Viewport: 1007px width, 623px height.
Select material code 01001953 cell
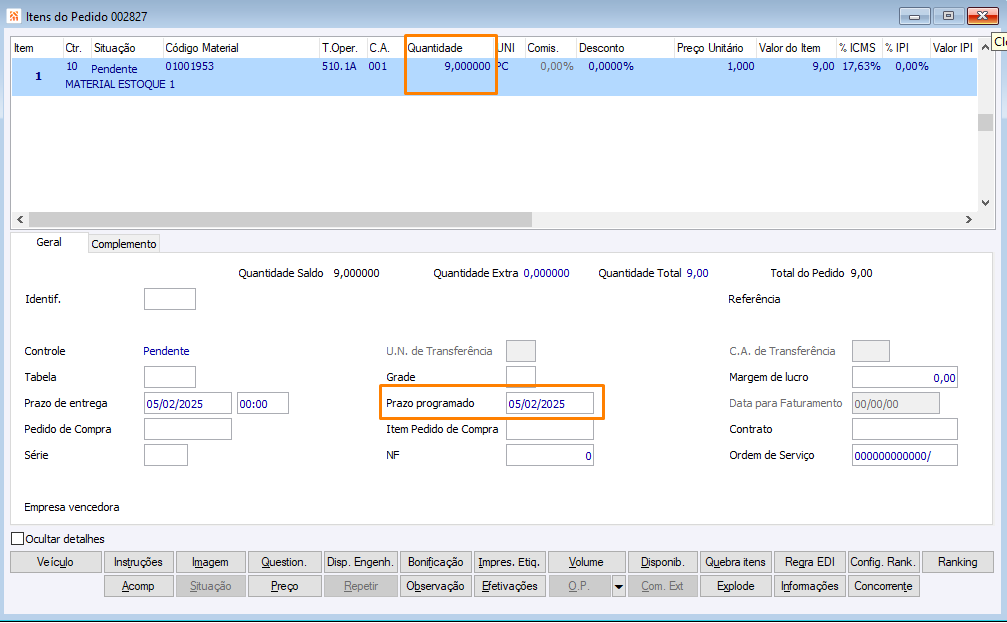(x=189, y=66)
